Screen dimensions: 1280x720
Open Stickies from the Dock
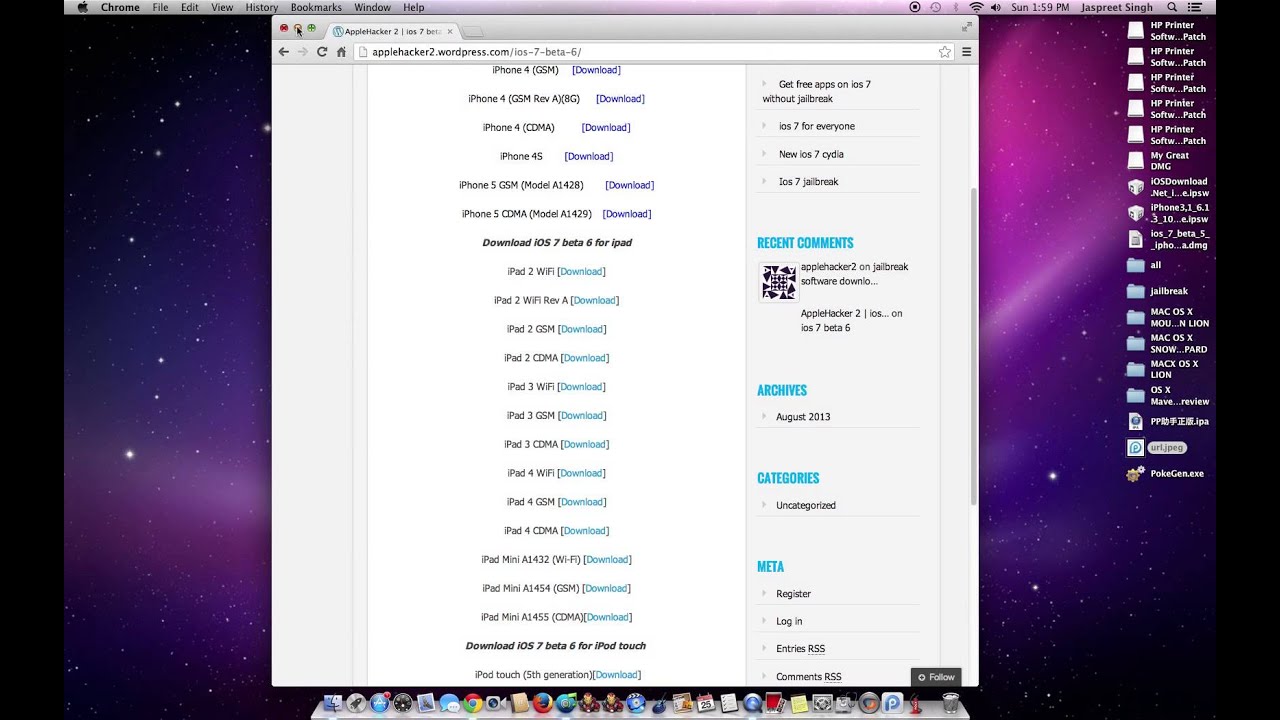pyautogui.click(x=799, y=703)
